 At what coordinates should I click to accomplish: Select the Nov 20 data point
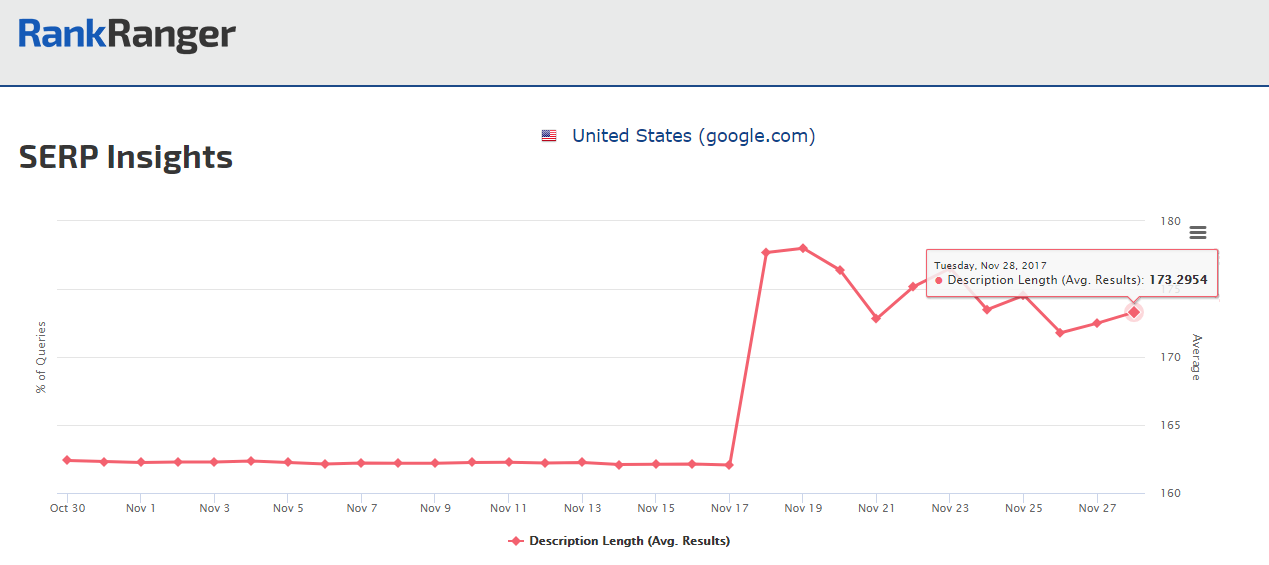click(840, 270)
